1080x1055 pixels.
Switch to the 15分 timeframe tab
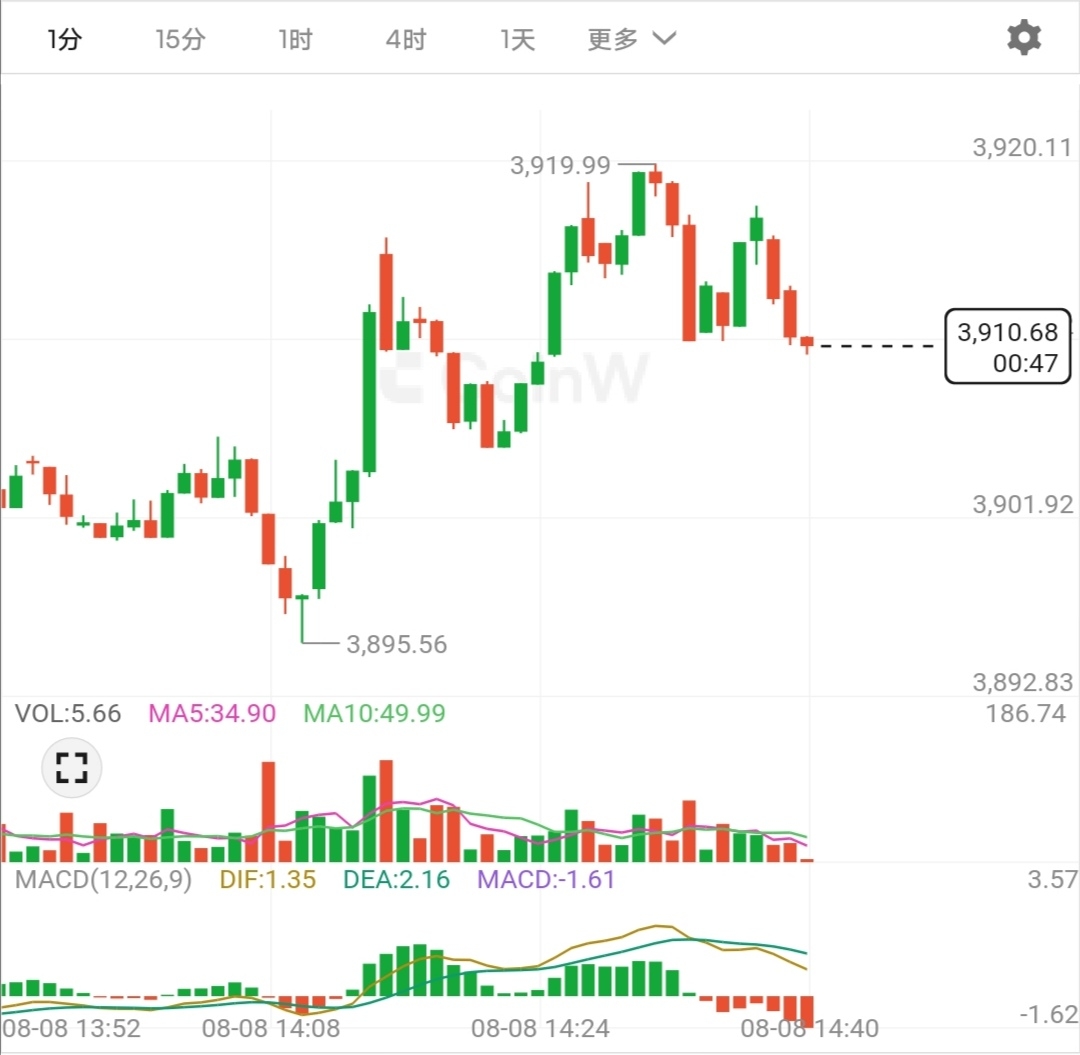(x=180, y=39)
